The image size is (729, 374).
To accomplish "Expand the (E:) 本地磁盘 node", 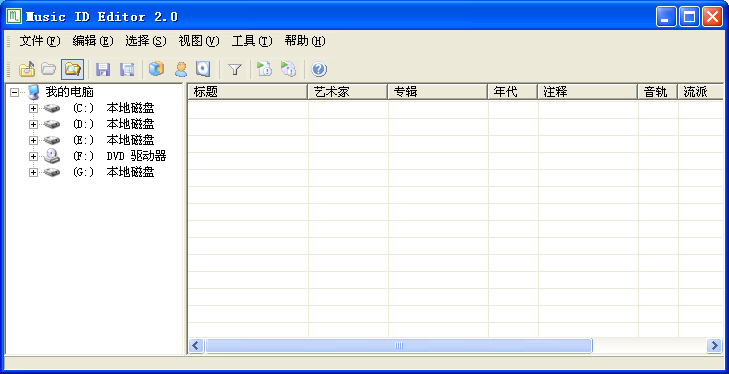I will [33, 140].
